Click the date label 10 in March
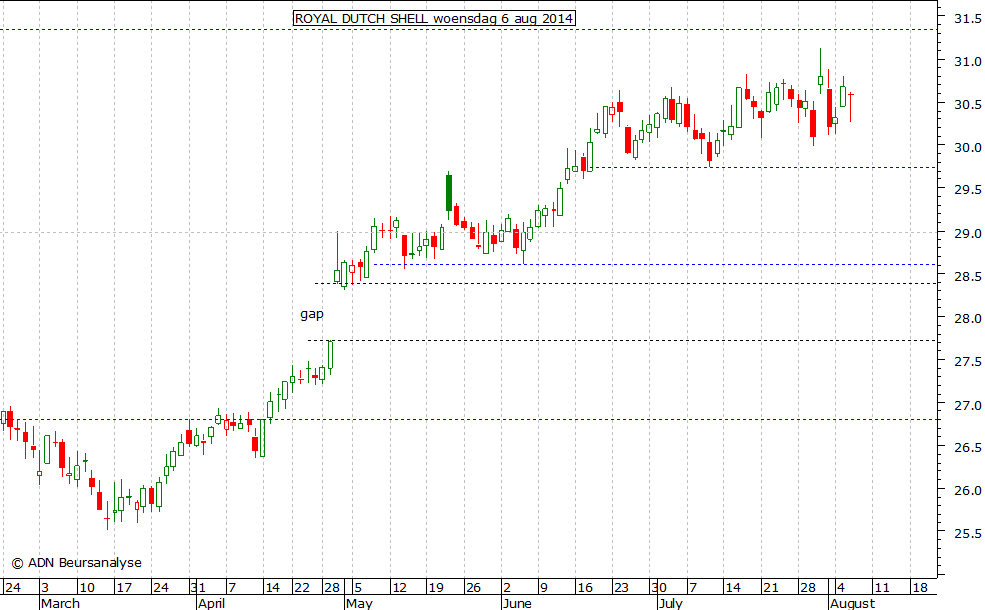985x610 pixels. [x=87, y=588]
